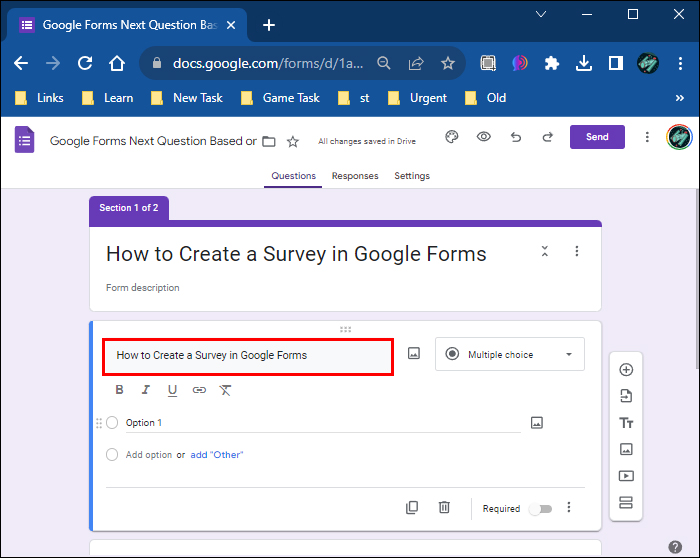Open question's more options menu
The height and width of the screenshot is (558, 700).
pos(569,508)
